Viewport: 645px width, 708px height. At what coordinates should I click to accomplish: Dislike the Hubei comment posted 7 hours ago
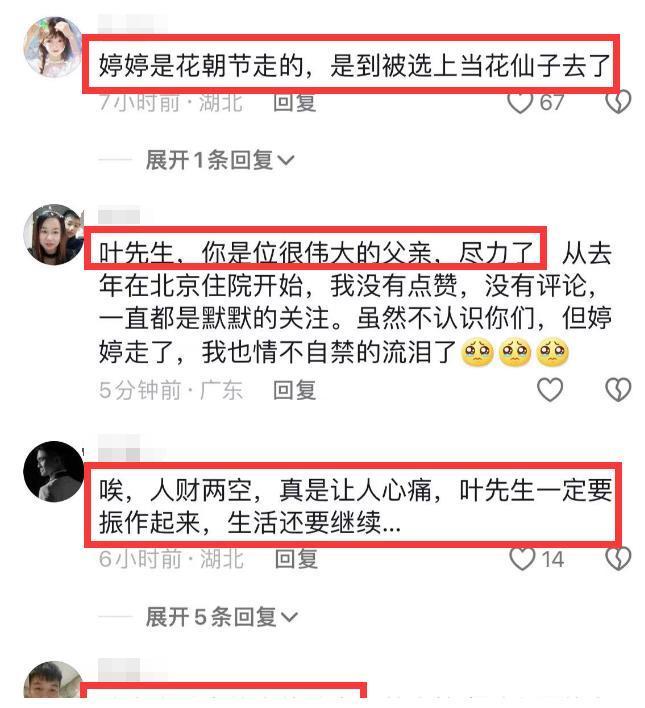point(618,103)
